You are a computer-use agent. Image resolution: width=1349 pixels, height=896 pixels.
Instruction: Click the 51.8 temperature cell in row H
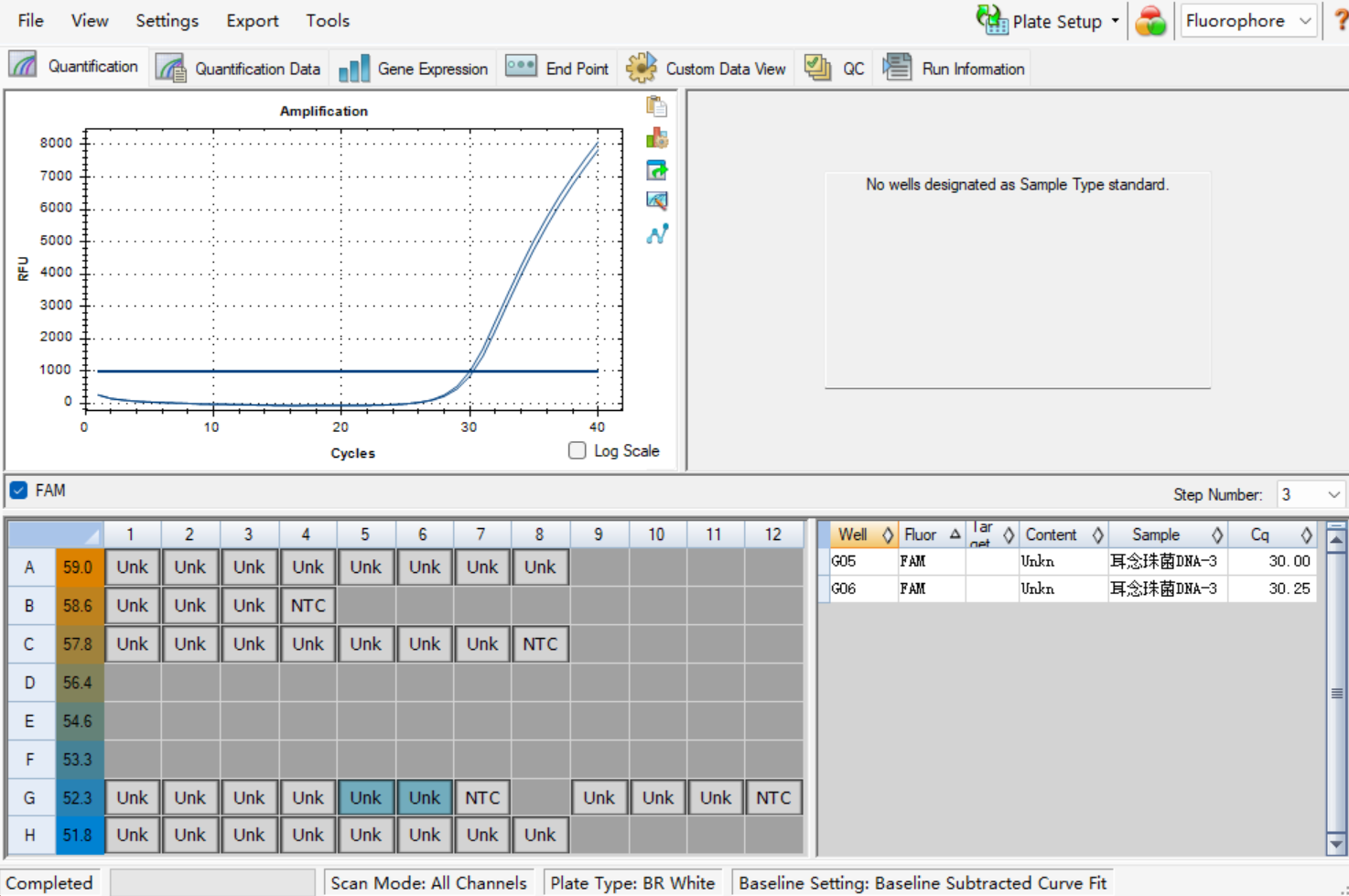tap(79, 835)
